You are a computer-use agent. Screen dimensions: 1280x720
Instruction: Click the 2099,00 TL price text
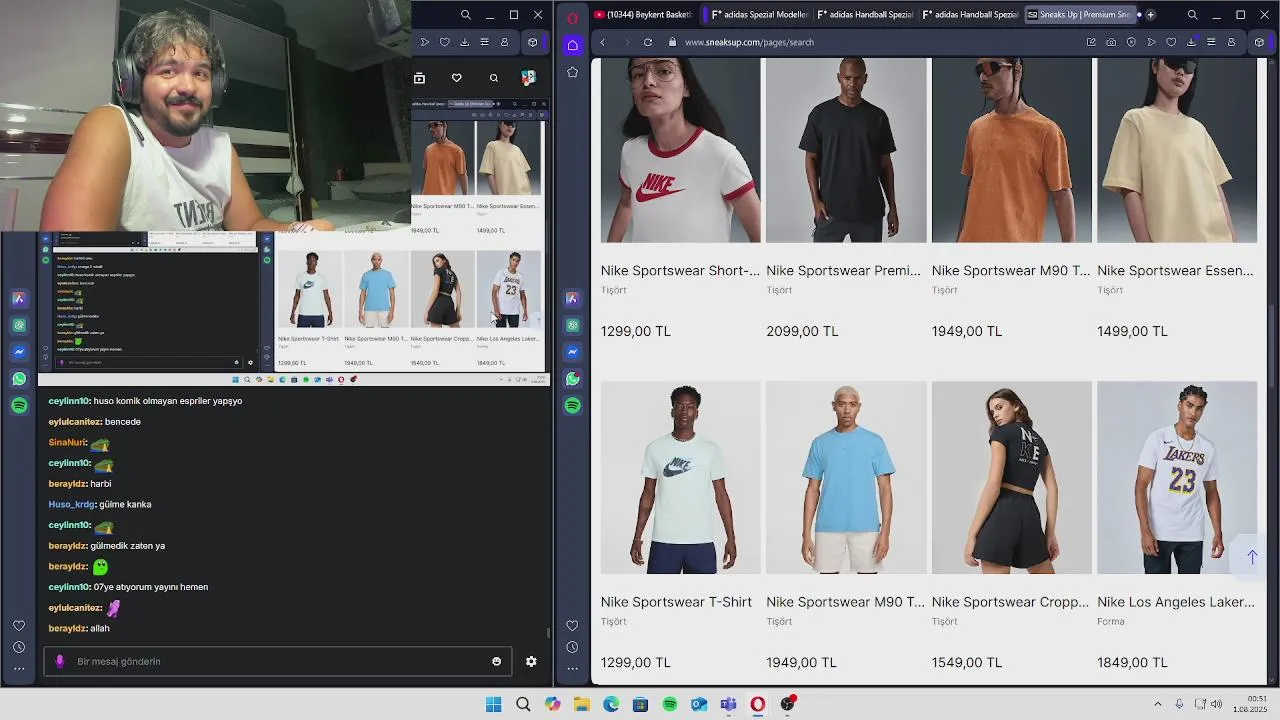pyautogui.click(x=802, y=331)
